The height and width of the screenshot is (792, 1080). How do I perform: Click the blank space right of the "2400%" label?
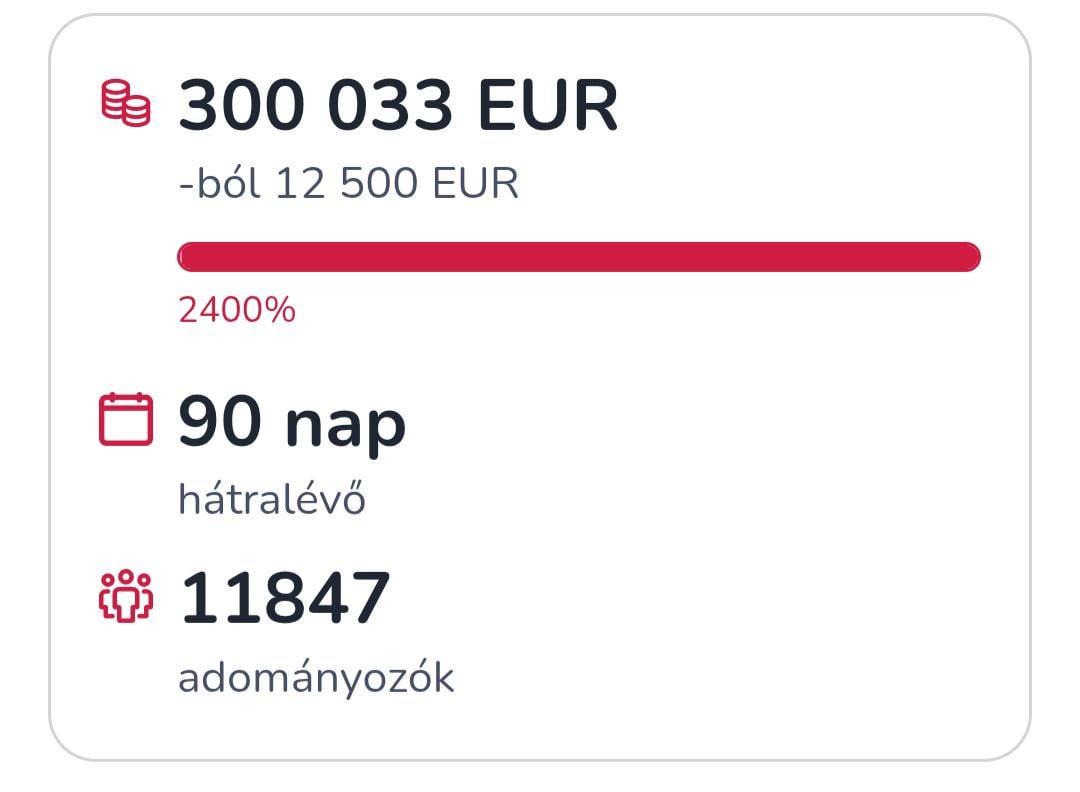point(650,310)
